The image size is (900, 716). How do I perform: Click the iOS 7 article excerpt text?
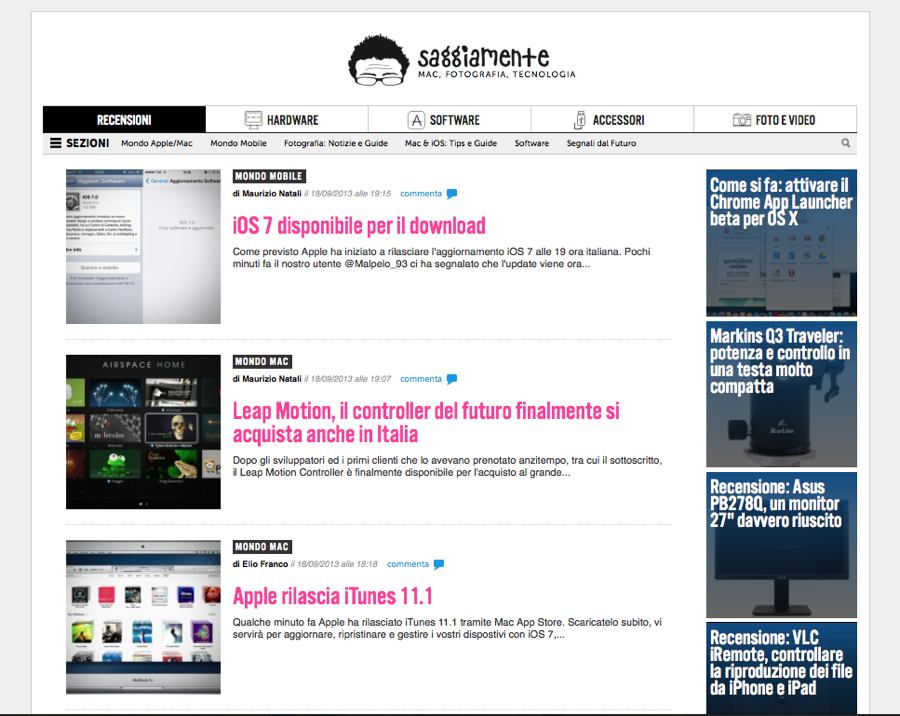tap(441, 258)
